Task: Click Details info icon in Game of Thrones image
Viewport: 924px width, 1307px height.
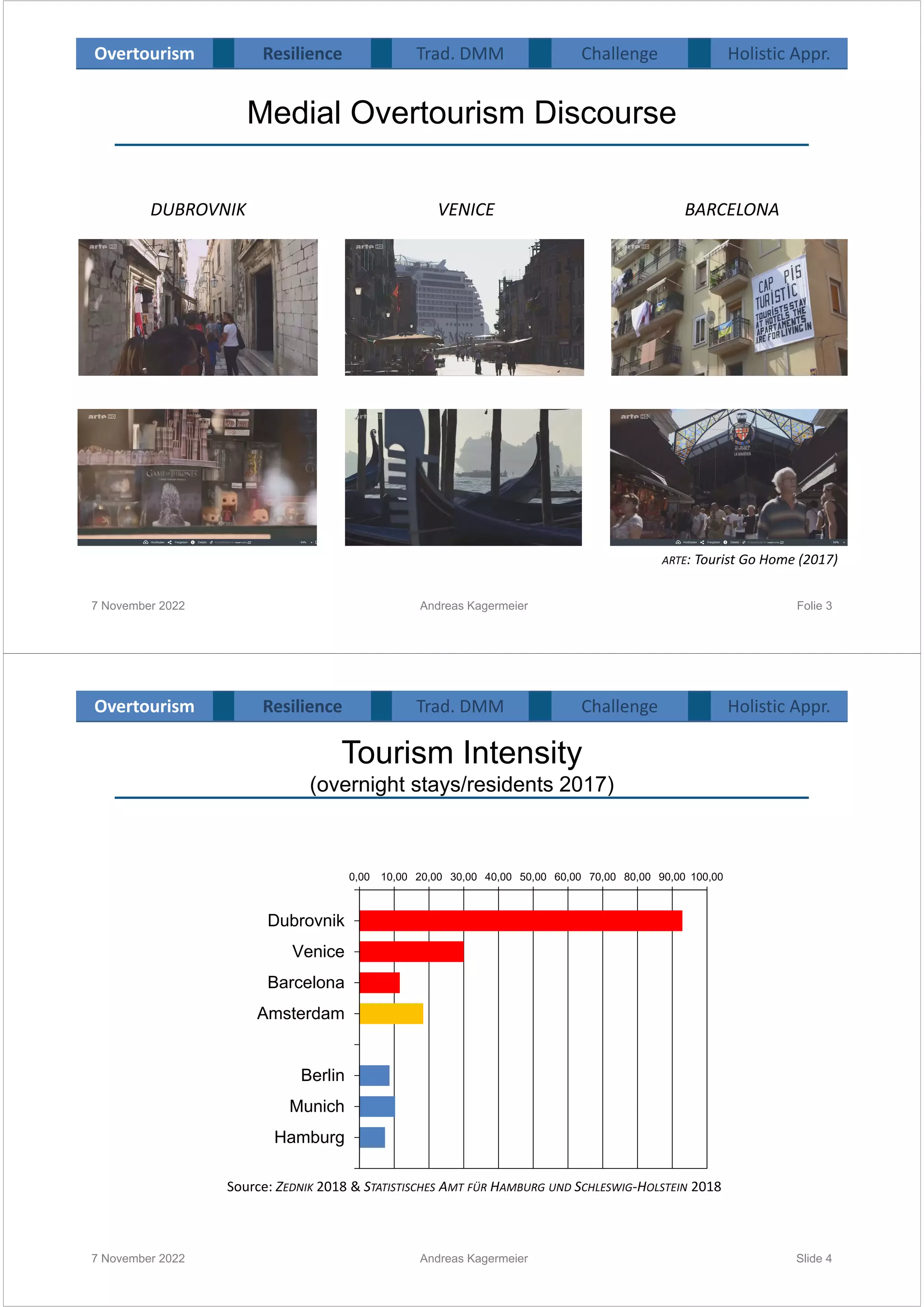Action: (x=193, y=542)
